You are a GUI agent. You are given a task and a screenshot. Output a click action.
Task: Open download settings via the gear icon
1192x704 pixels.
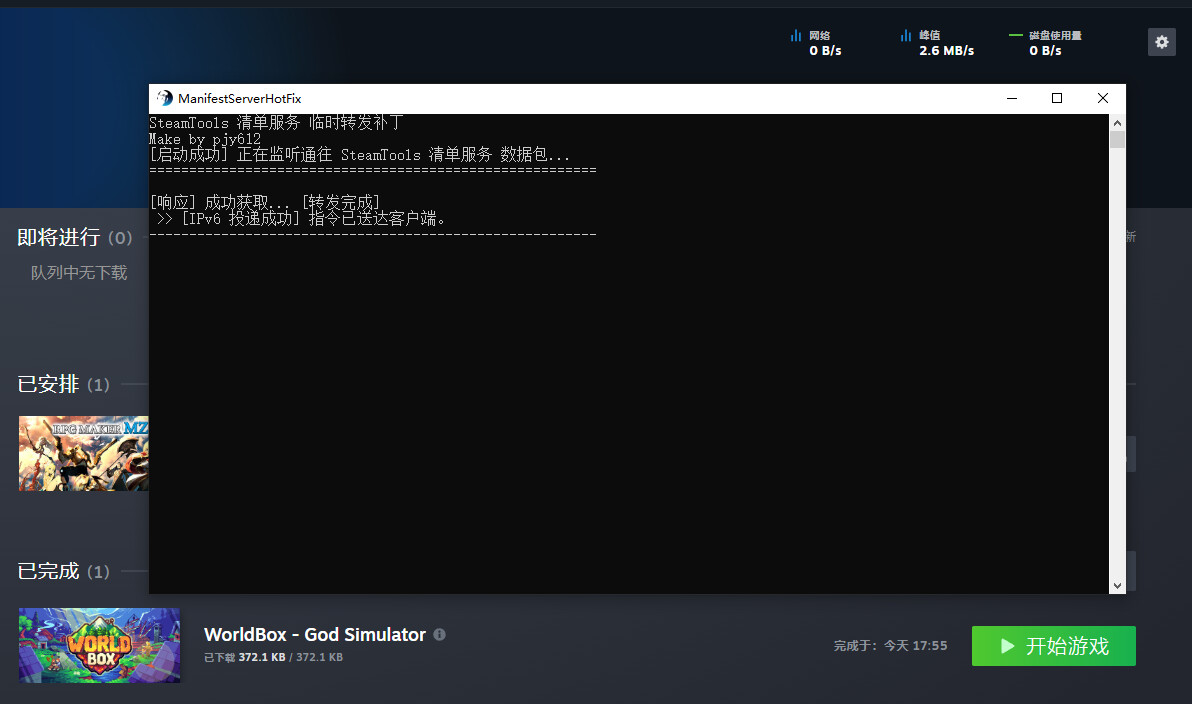(x=1161, y=42)
